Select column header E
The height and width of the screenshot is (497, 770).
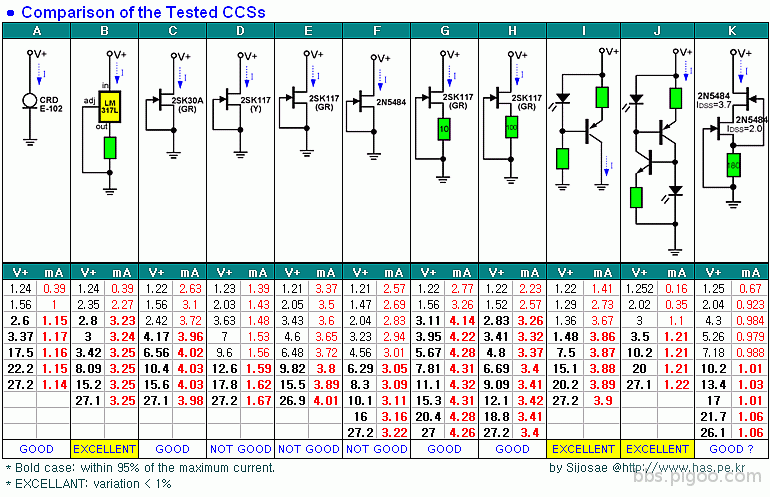(308, 31)
